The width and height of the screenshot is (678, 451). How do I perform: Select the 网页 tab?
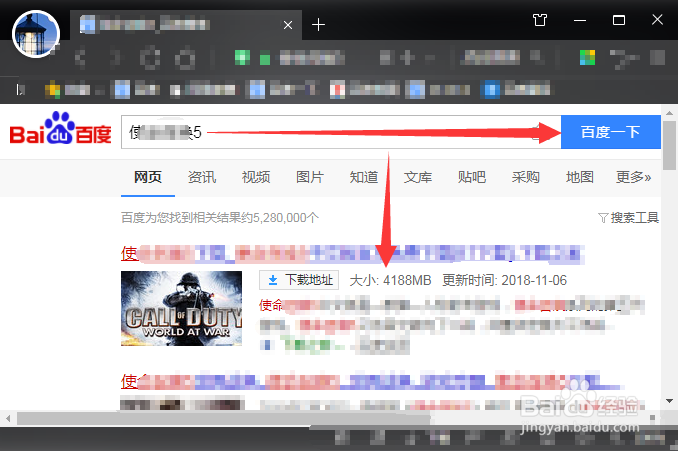tap(148, 177)
